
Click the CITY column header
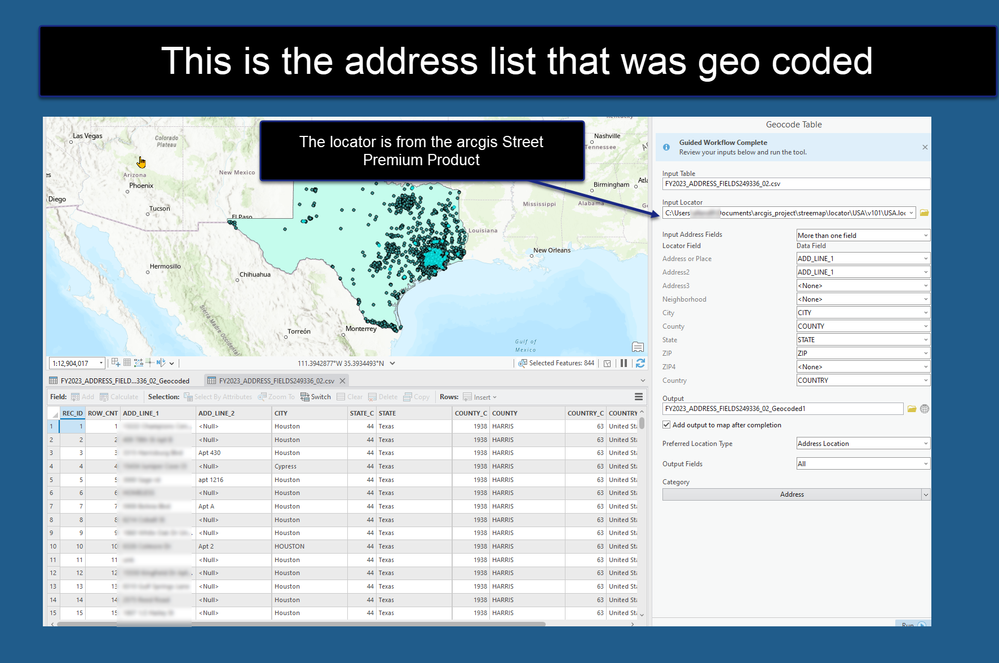click(x=309, y=413)
